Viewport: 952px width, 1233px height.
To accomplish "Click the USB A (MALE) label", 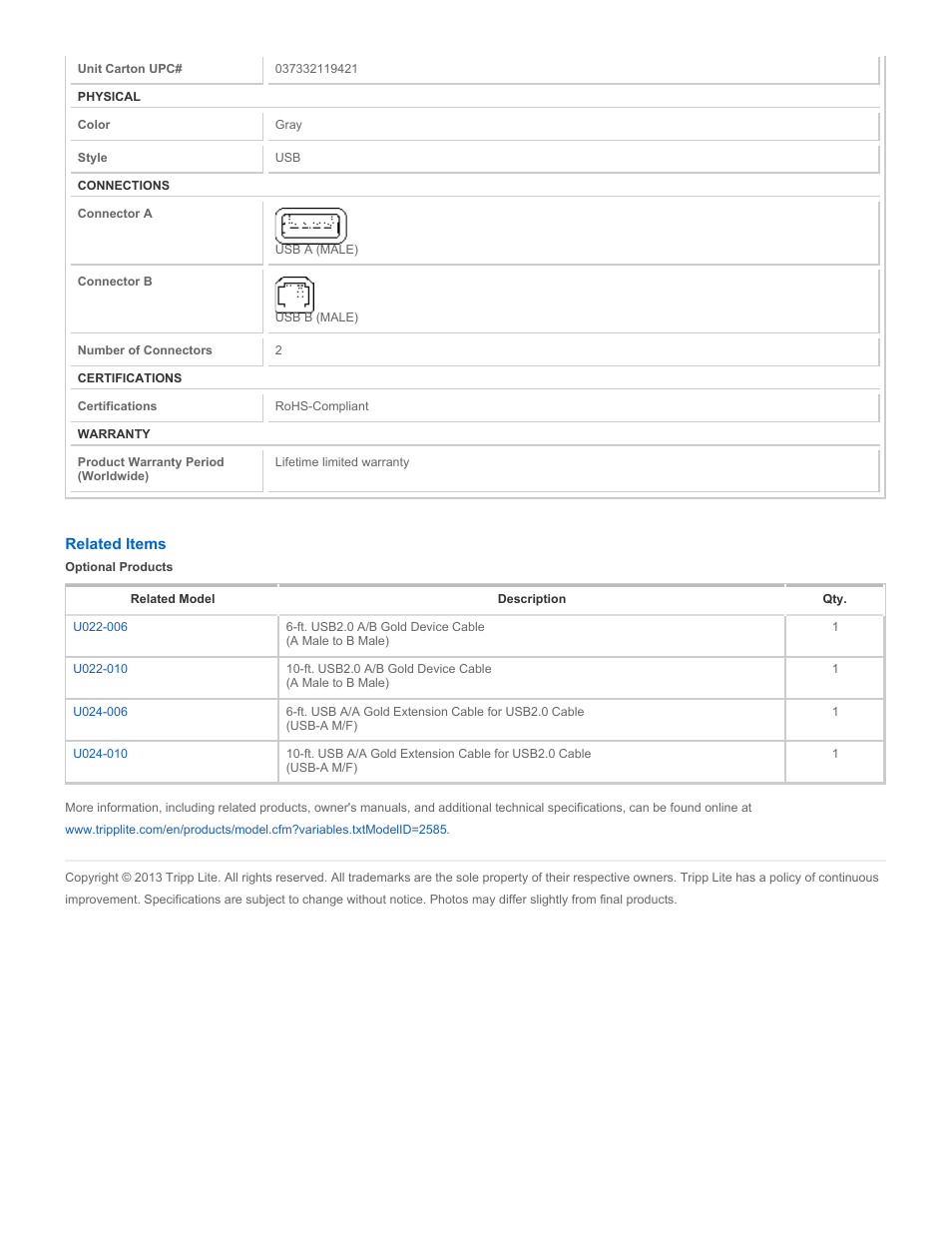I will coord(316,250).
